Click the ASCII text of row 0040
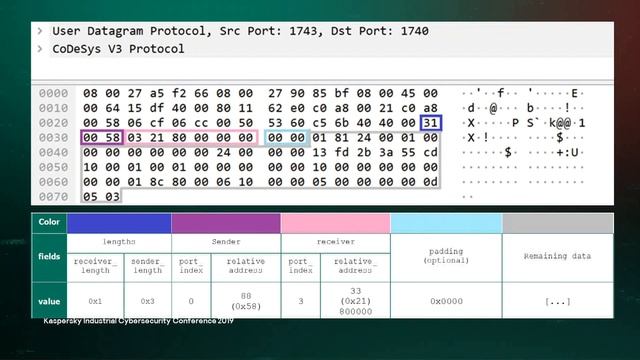This screenshot has height=360, width=640. [522, 153]
